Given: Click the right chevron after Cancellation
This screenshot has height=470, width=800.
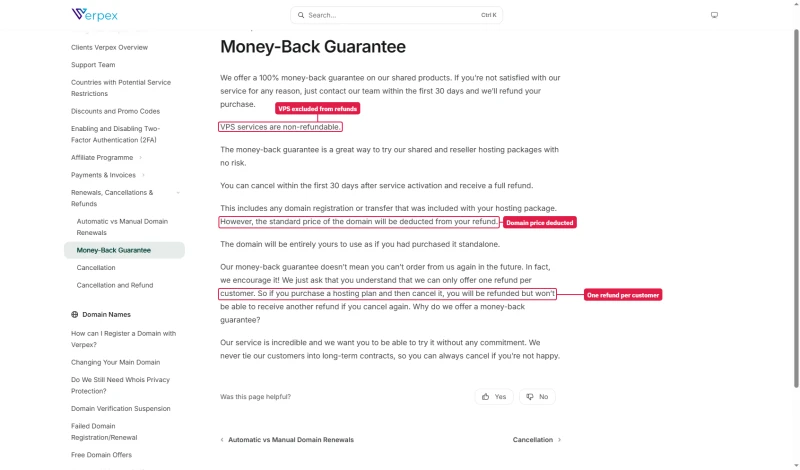Looking at the screenshot, I should pos(559,439).
